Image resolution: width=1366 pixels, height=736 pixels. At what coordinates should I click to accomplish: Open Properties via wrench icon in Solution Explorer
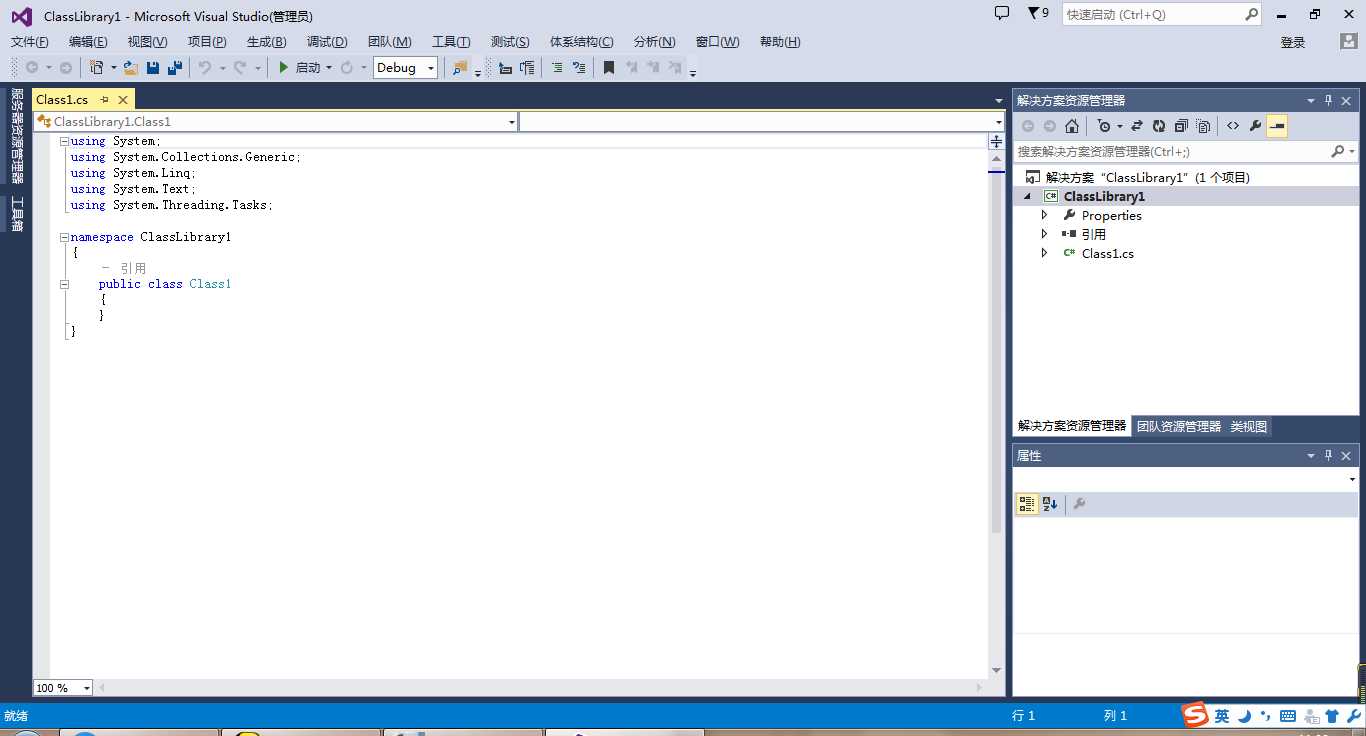coord(1255,126)
